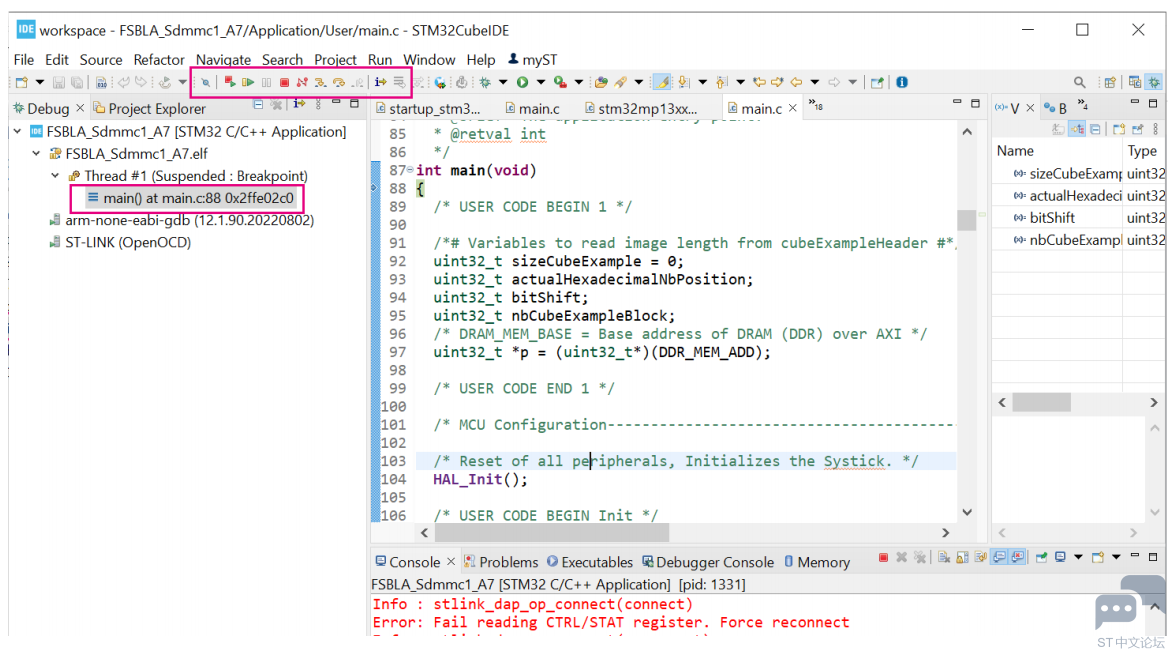Click Back navigation yellow arrow

tap(796, 82)
